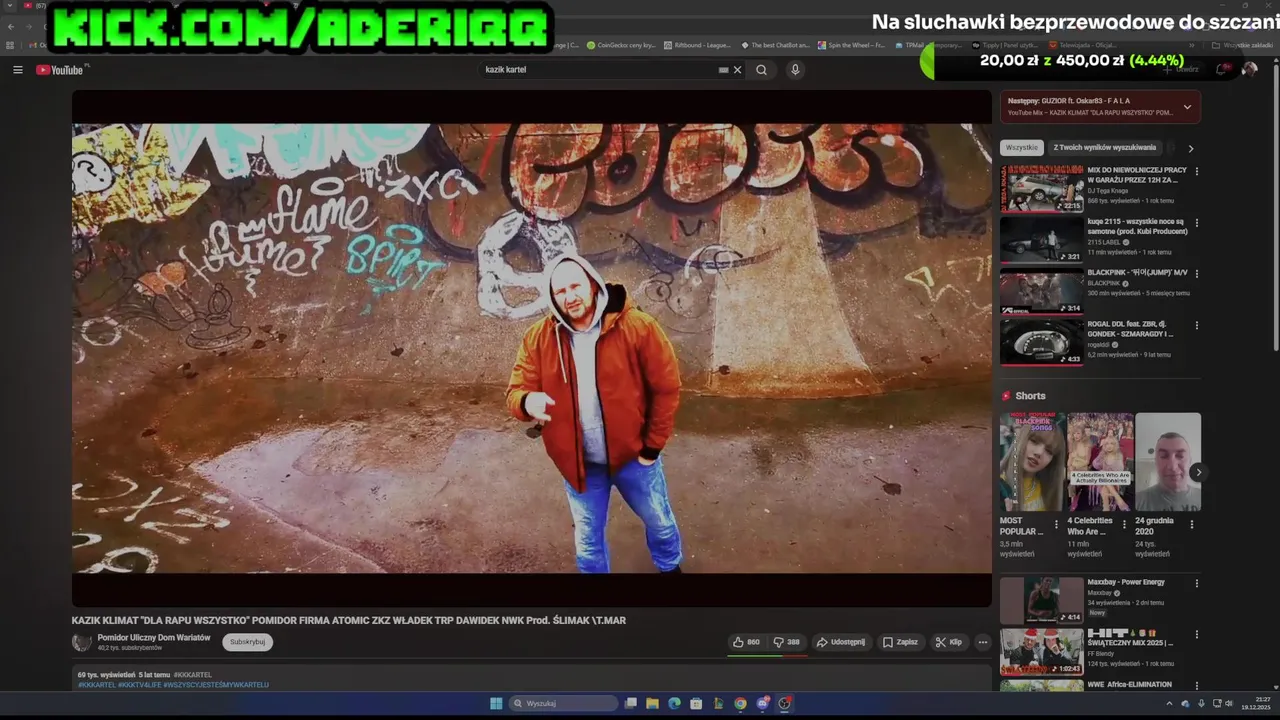Open kuqe 2115 wszystkie noce thumbnail
This screenshot has height=720, width=1280.
tap(1042, 238)
